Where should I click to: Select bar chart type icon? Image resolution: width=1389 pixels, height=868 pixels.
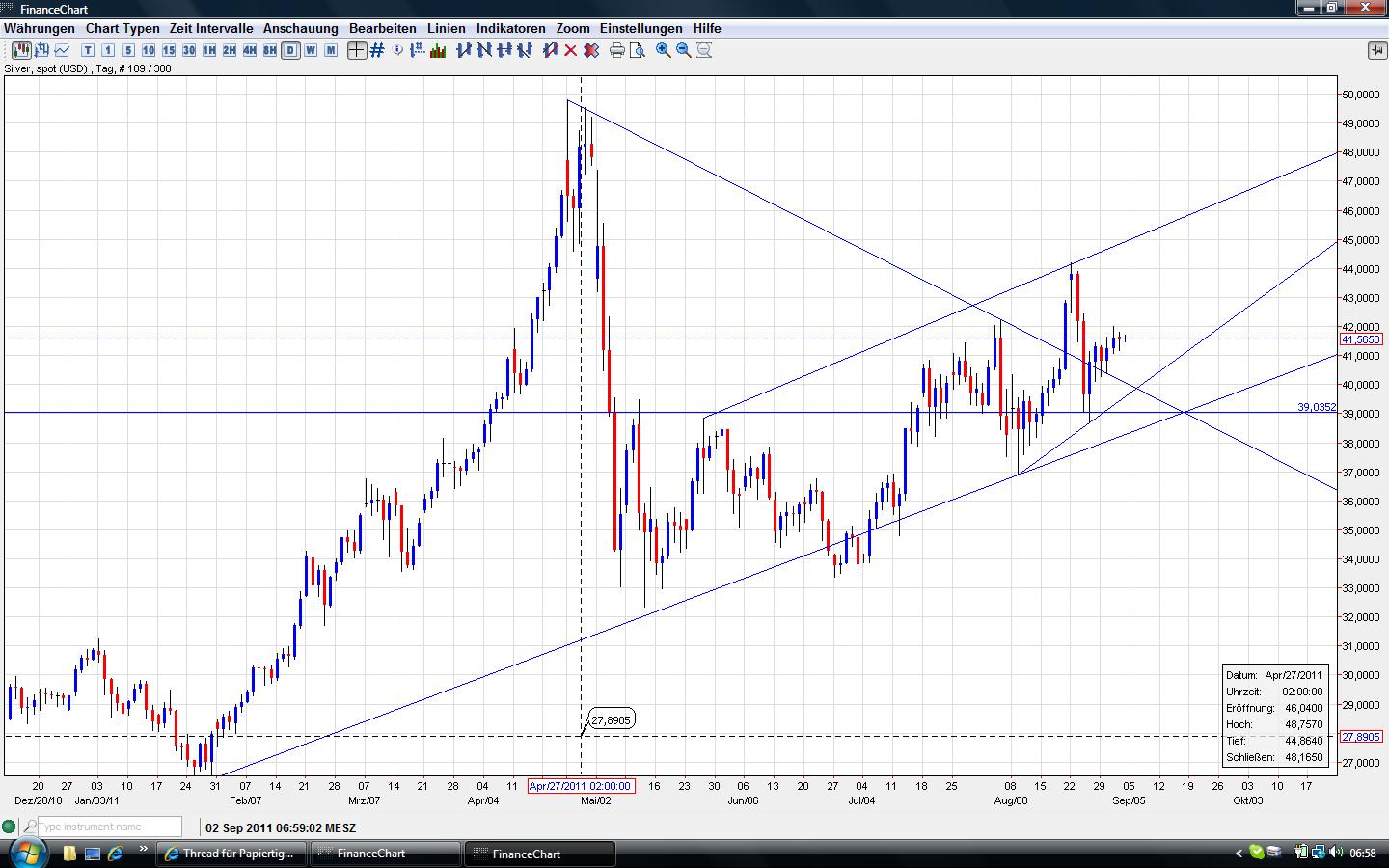point(42,50)
